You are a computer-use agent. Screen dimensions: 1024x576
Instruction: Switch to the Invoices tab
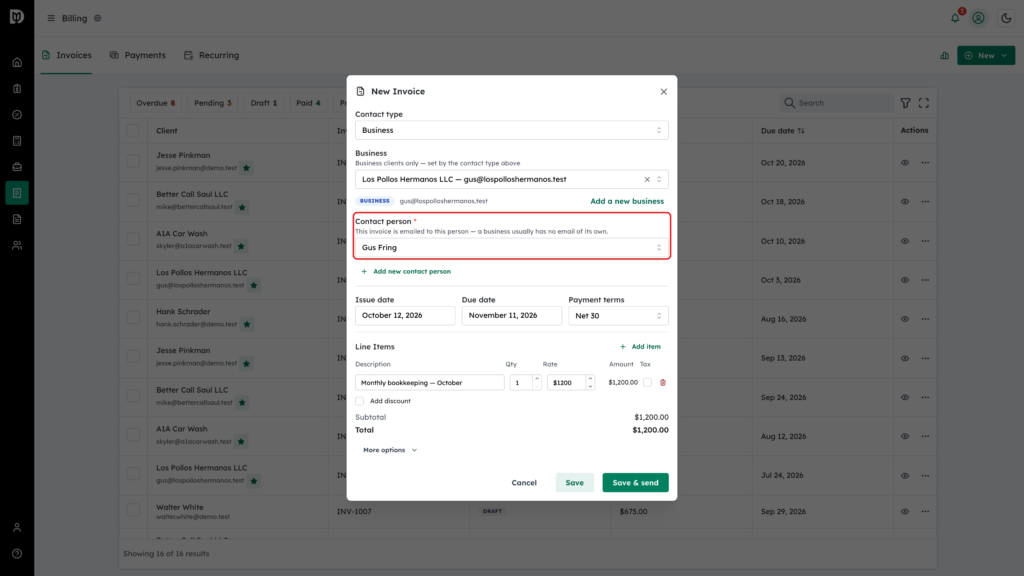point(67,56)
